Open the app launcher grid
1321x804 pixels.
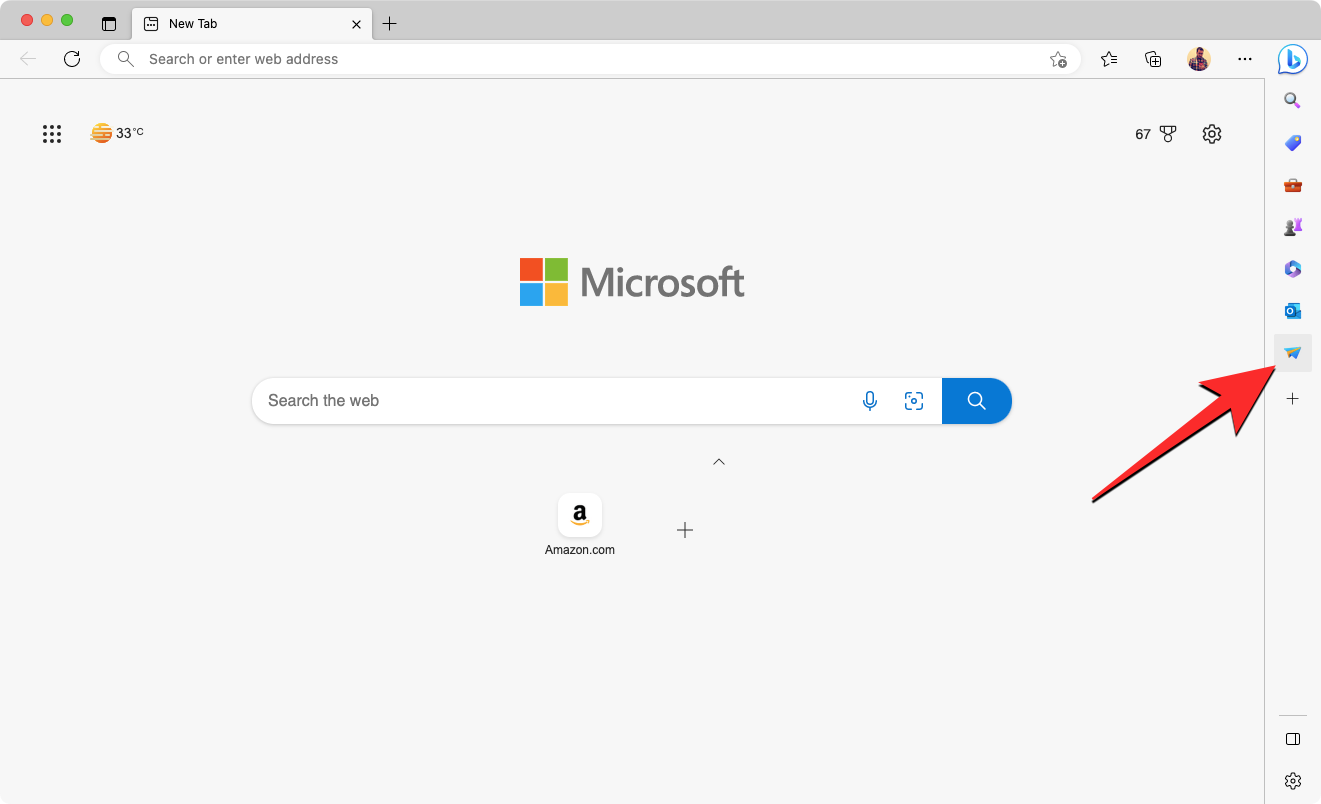tap(52, 134)
